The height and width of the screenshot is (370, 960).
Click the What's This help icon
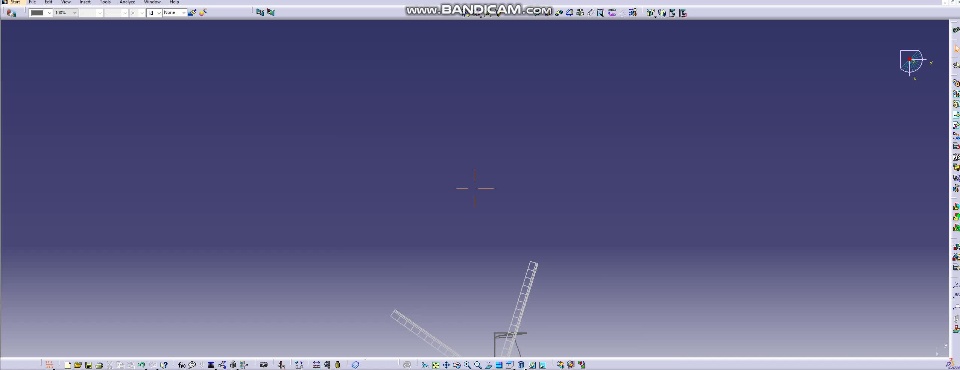[164, 365]
